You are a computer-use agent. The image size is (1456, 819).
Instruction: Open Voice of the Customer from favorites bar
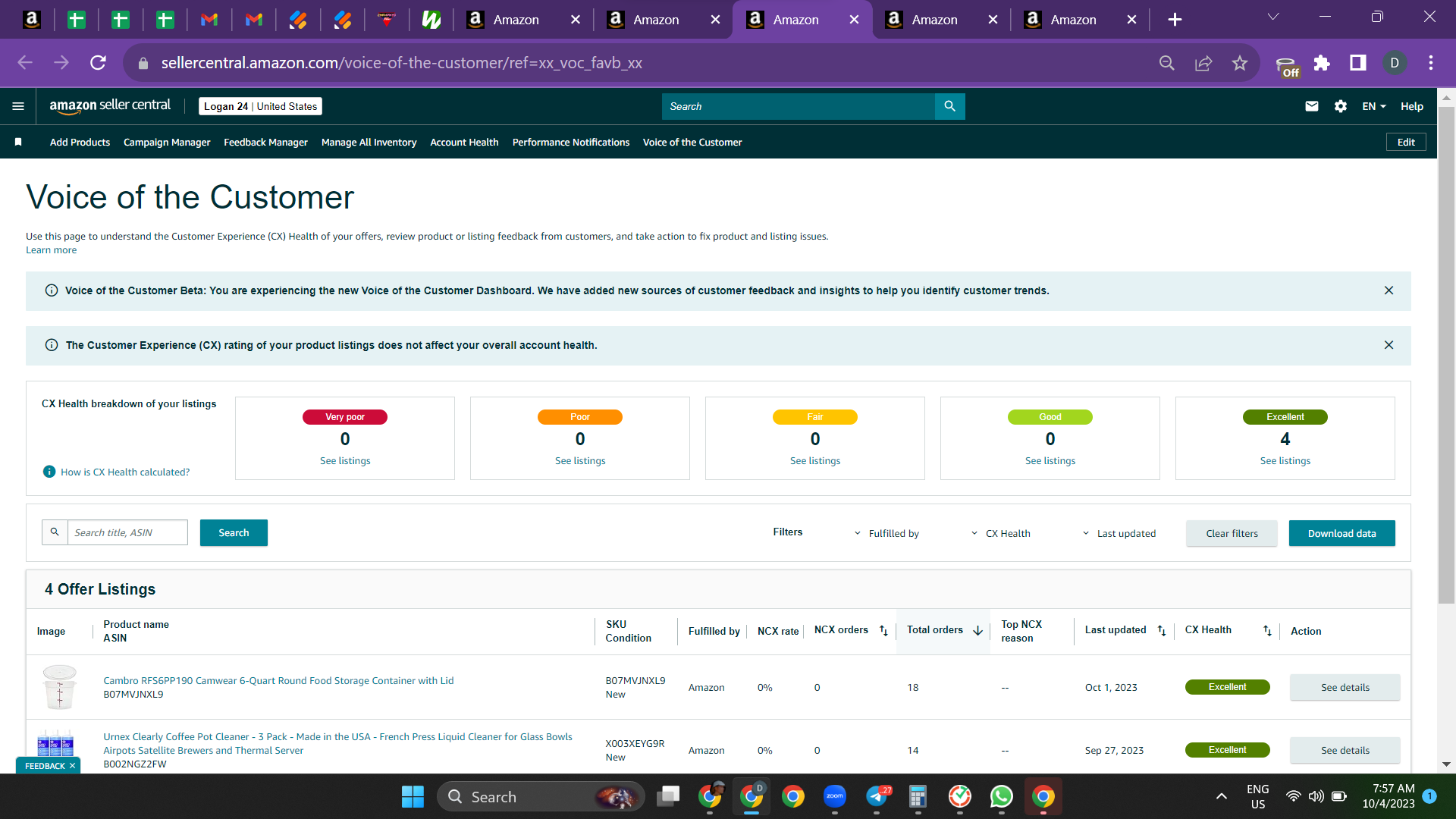pos(692,142)
